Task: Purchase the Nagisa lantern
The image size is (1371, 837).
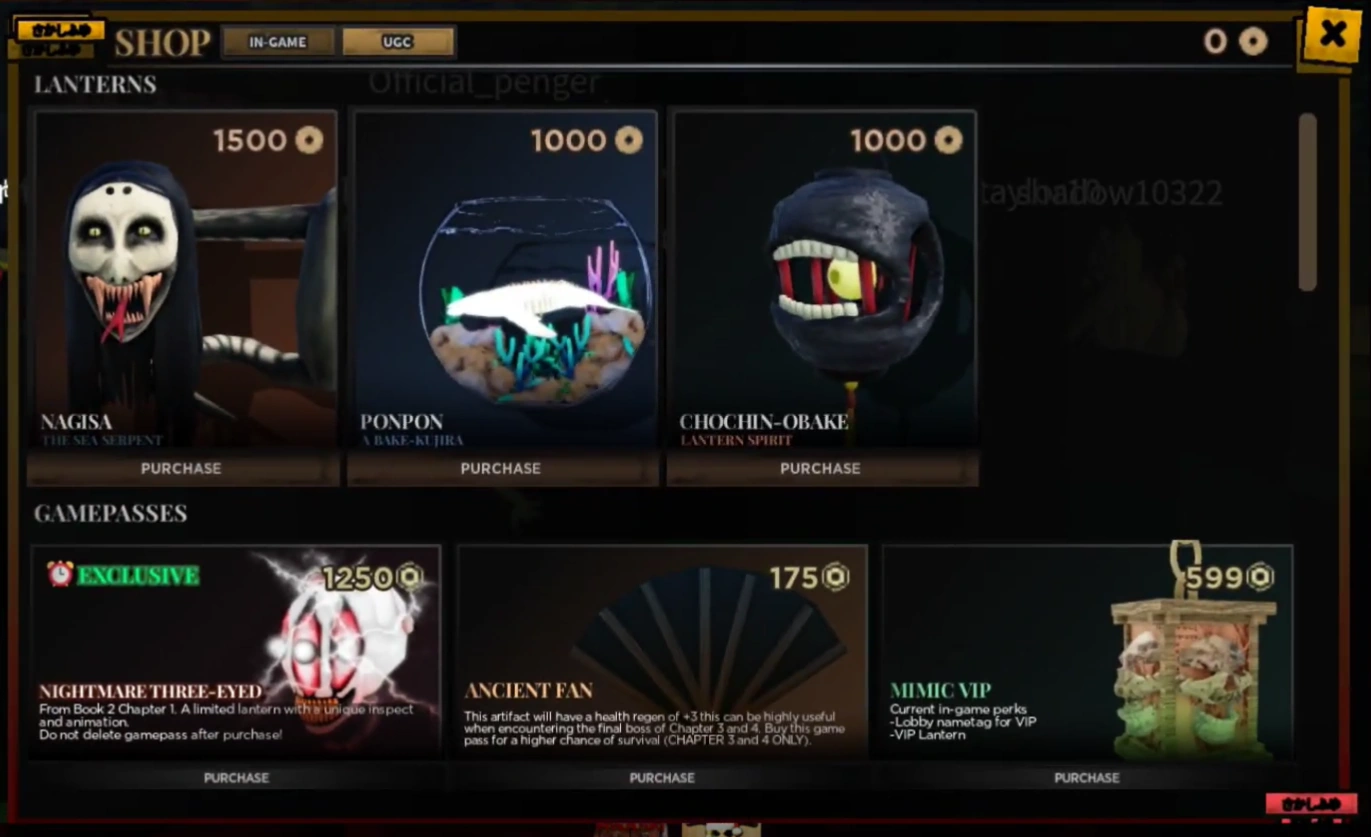Action: (x=182, y=468)
